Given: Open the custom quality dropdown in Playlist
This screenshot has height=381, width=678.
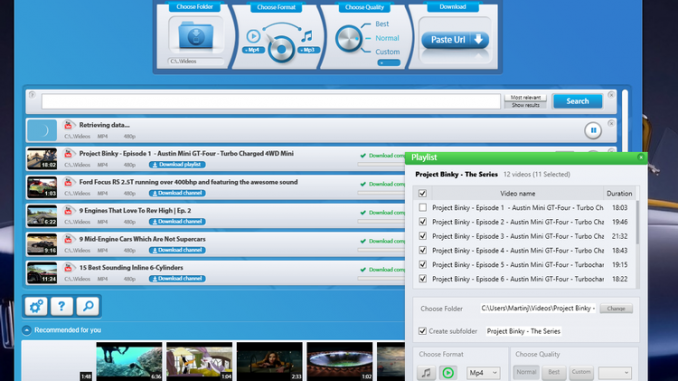Looking at the screenshot, I should pyautogui.click(x=614, y=372).
